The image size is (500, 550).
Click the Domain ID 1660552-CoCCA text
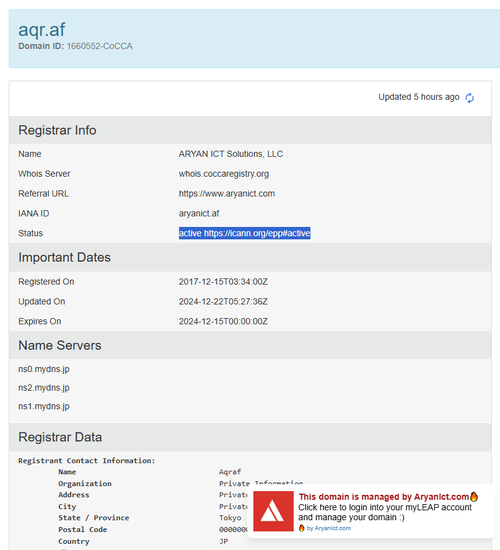[x=75, y=46]
